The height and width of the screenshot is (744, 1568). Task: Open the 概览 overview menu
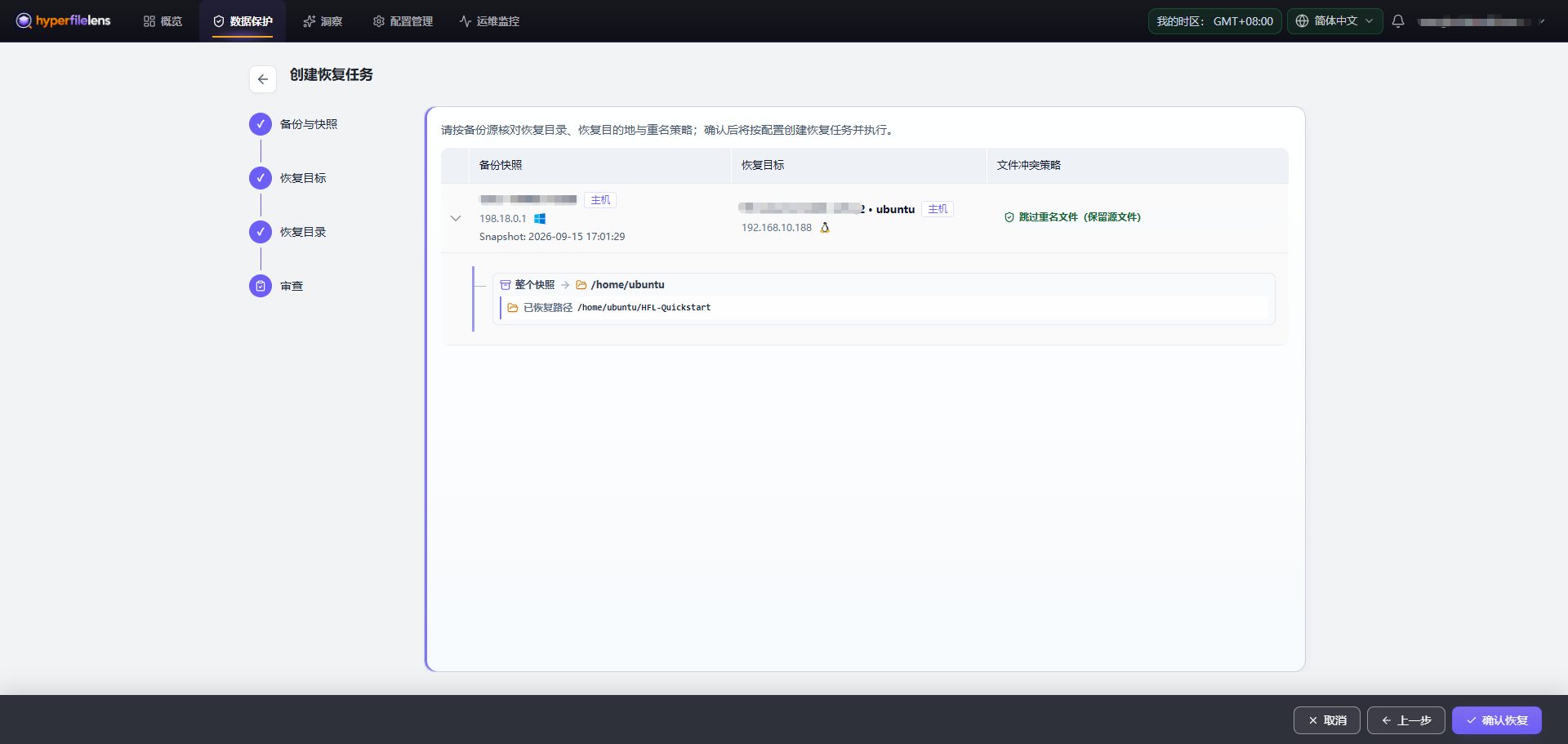point(163,21)
